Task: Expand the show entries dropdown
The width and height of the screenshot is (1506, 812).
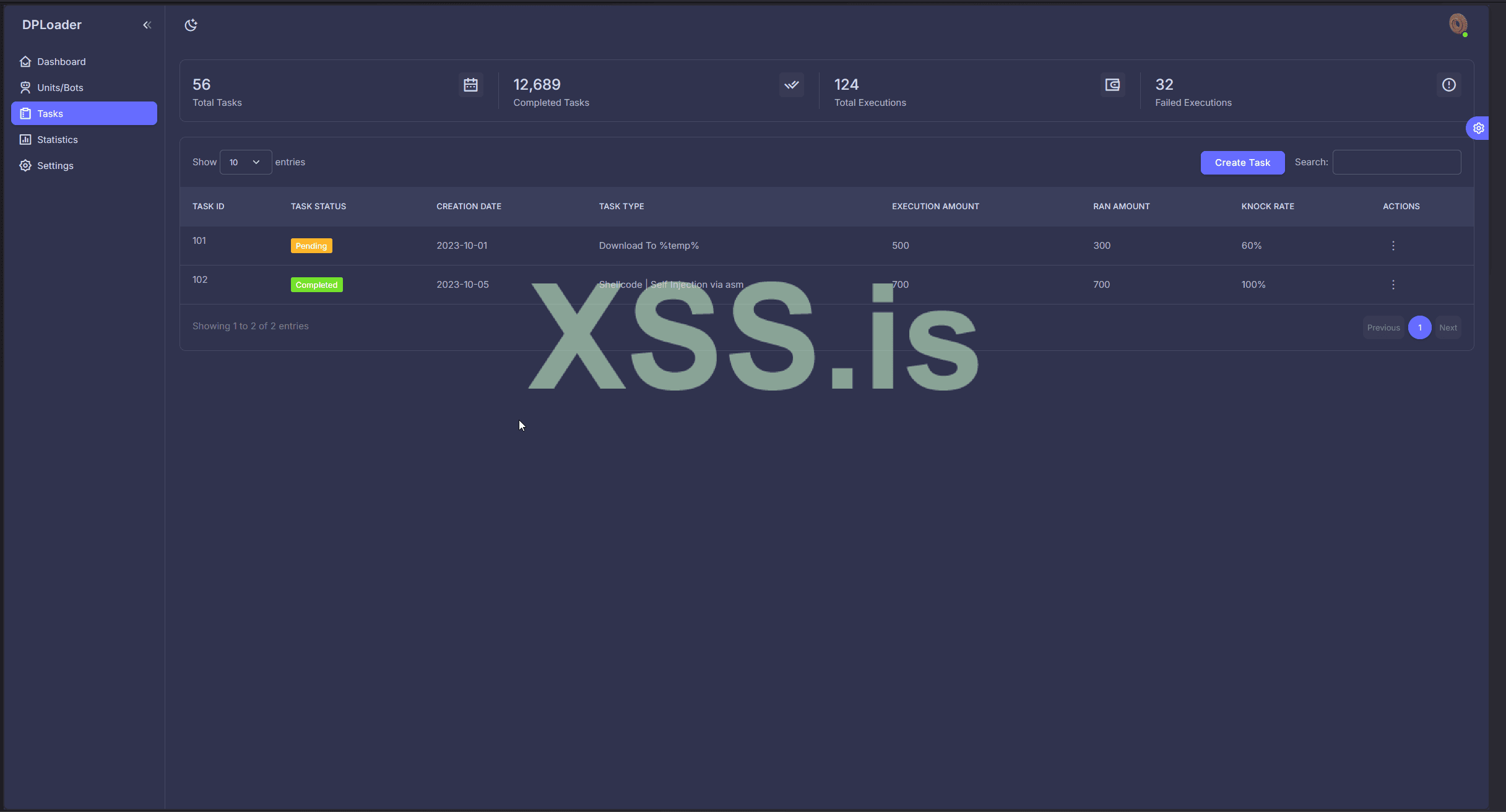Action: pyautogui.click(x=245, y=162)
